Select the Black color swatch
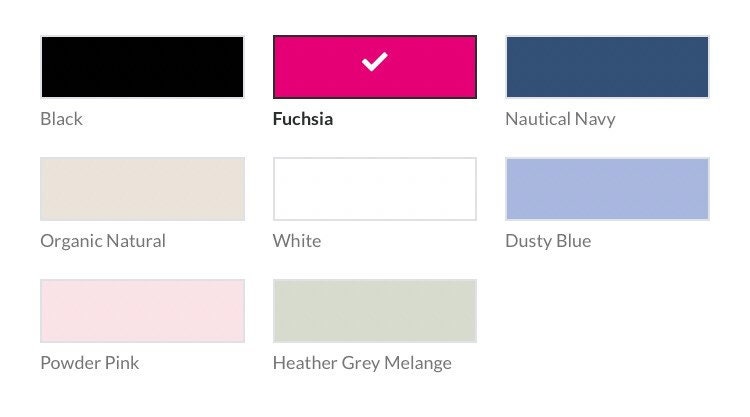This screenshot has width=750, height=417. coord(142,67)
